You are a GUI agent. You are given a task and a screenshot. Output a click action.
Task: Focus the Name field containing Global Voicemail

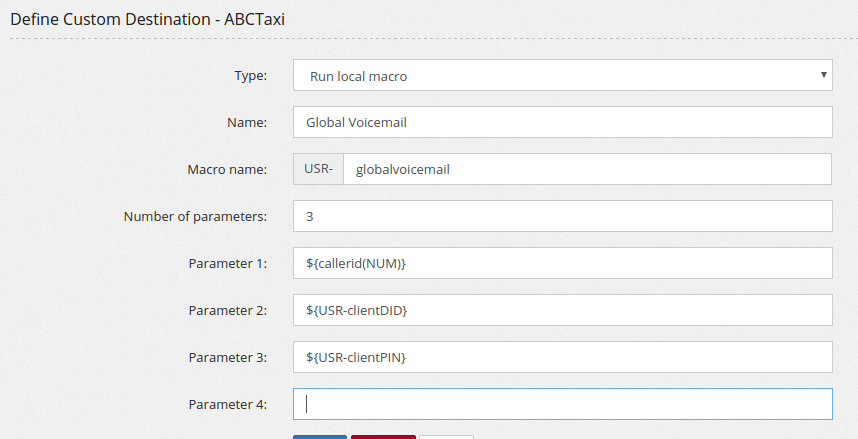[563, 122]
